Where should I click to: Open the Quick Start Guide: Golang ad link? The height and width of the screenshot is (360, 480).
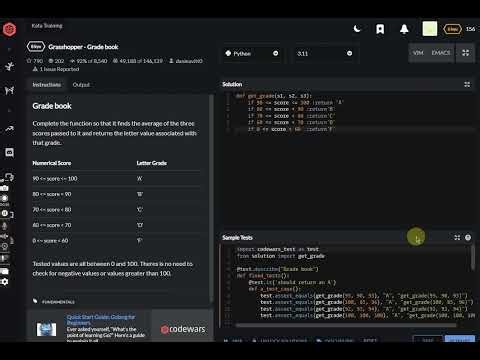(x=101, y=320)
